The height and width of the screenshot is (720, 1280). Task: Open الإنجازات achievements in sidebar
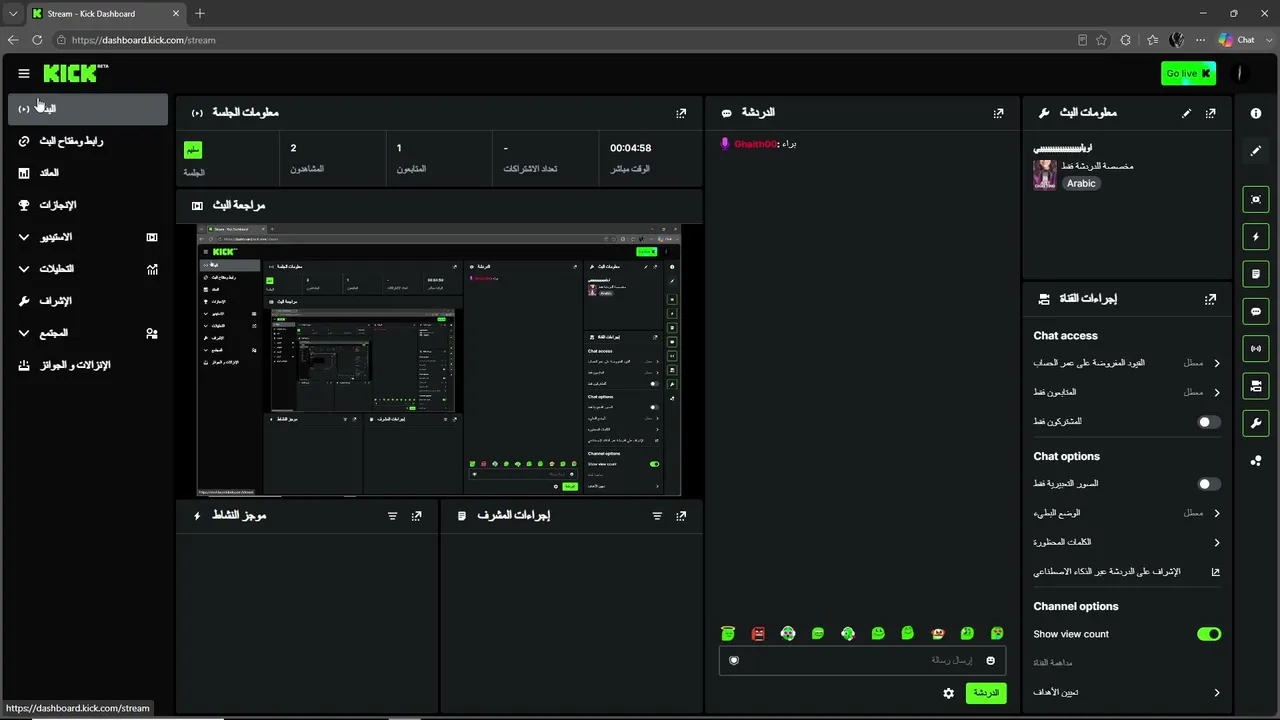tap(88, 205)
